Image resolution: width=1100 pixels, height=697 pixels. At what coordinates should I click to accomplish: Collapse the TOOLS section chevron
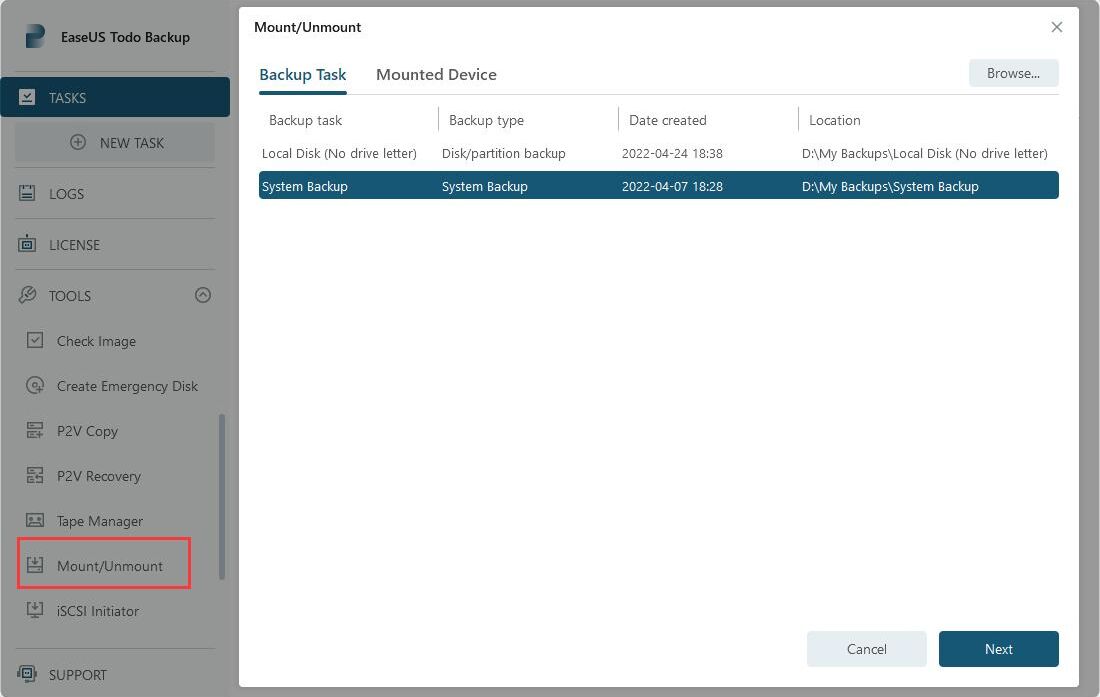click(x=203, y=295)
